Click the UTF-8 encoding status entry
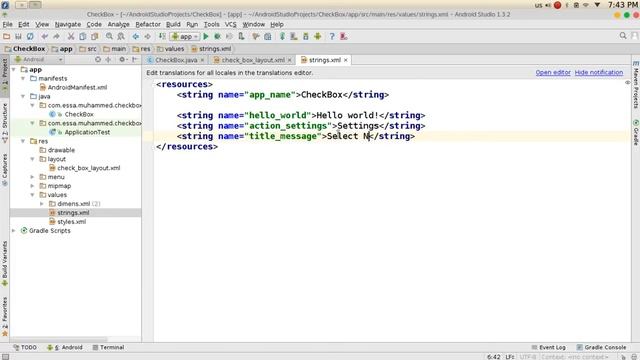The image size is (640, 360). (x=527, y=357)
